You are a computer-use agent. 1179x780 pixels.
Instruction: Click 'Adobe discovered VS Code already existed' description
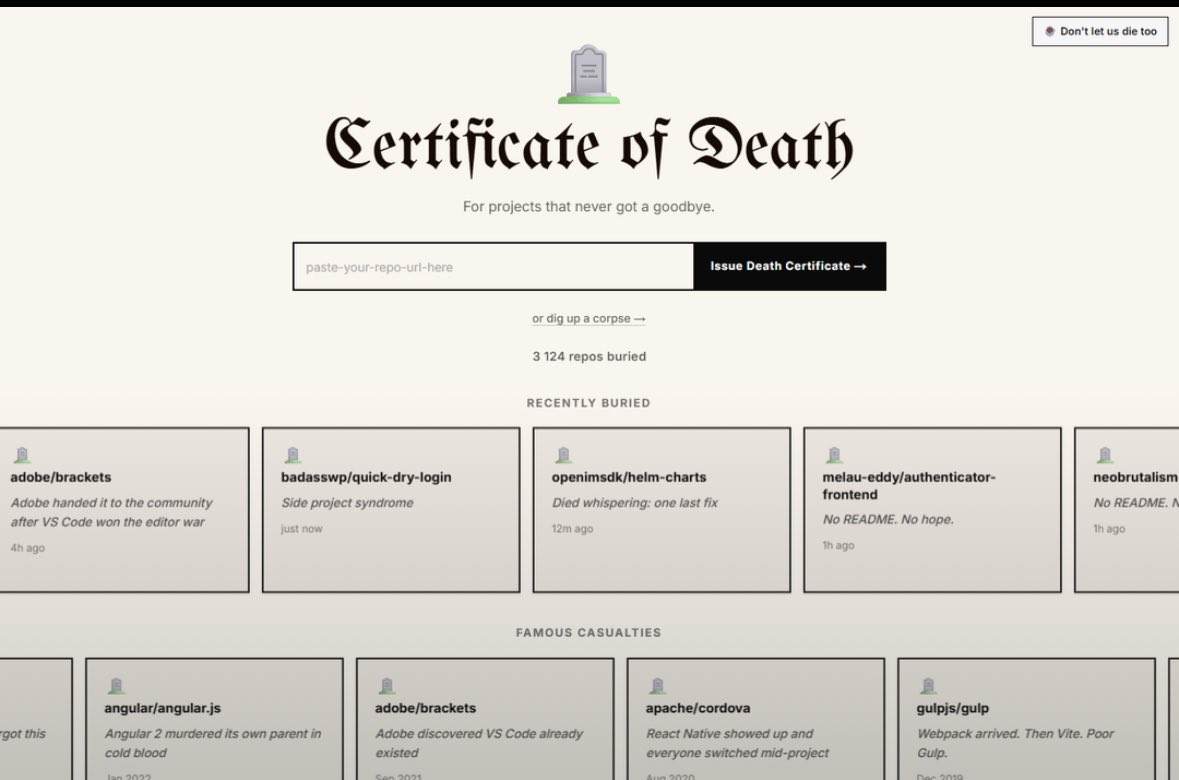(x=479, y=743)
